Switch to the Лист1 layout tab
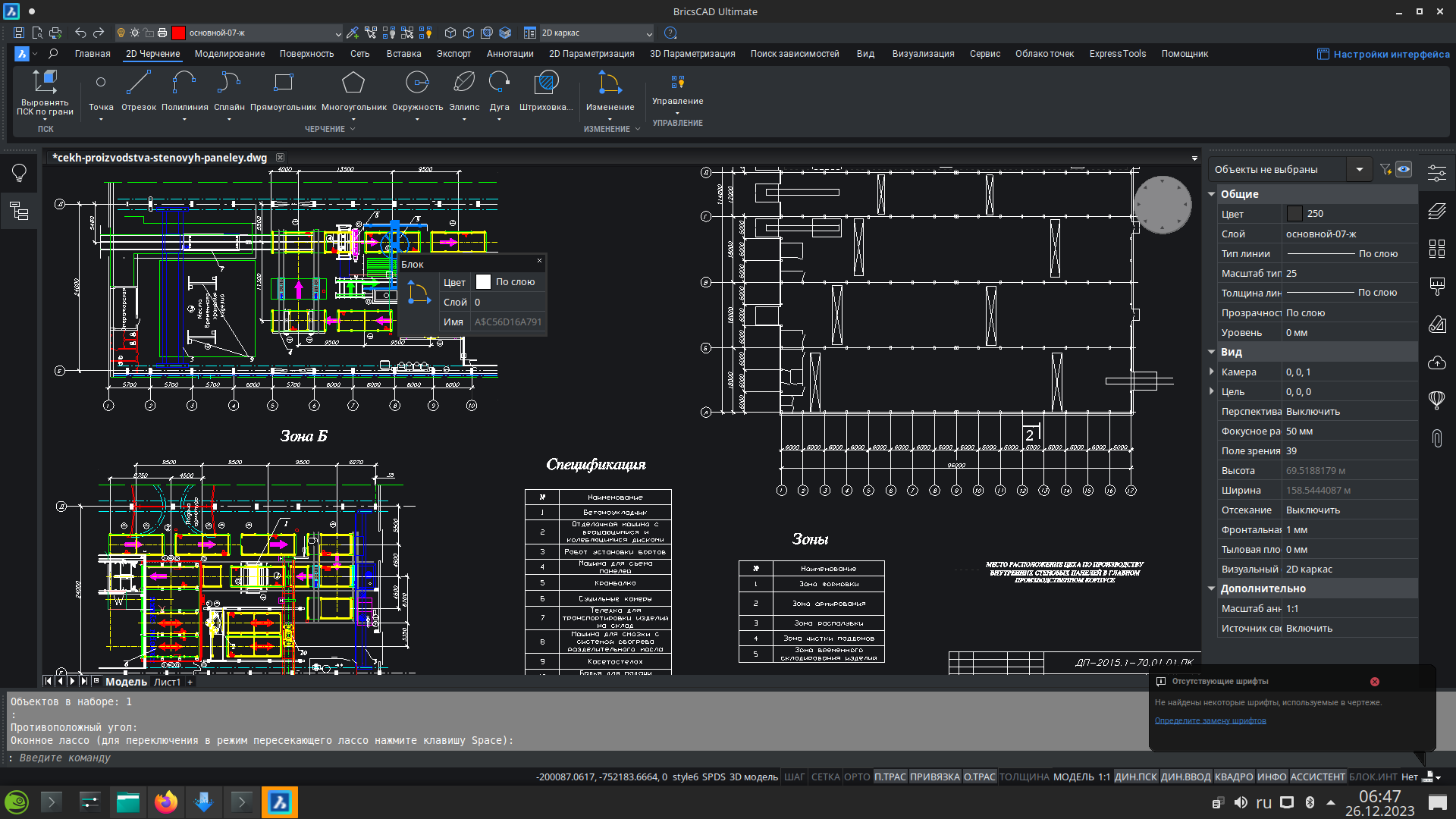Image resolution: width=1456 pixels, height=819 pixels. click(x=167, y=682)
